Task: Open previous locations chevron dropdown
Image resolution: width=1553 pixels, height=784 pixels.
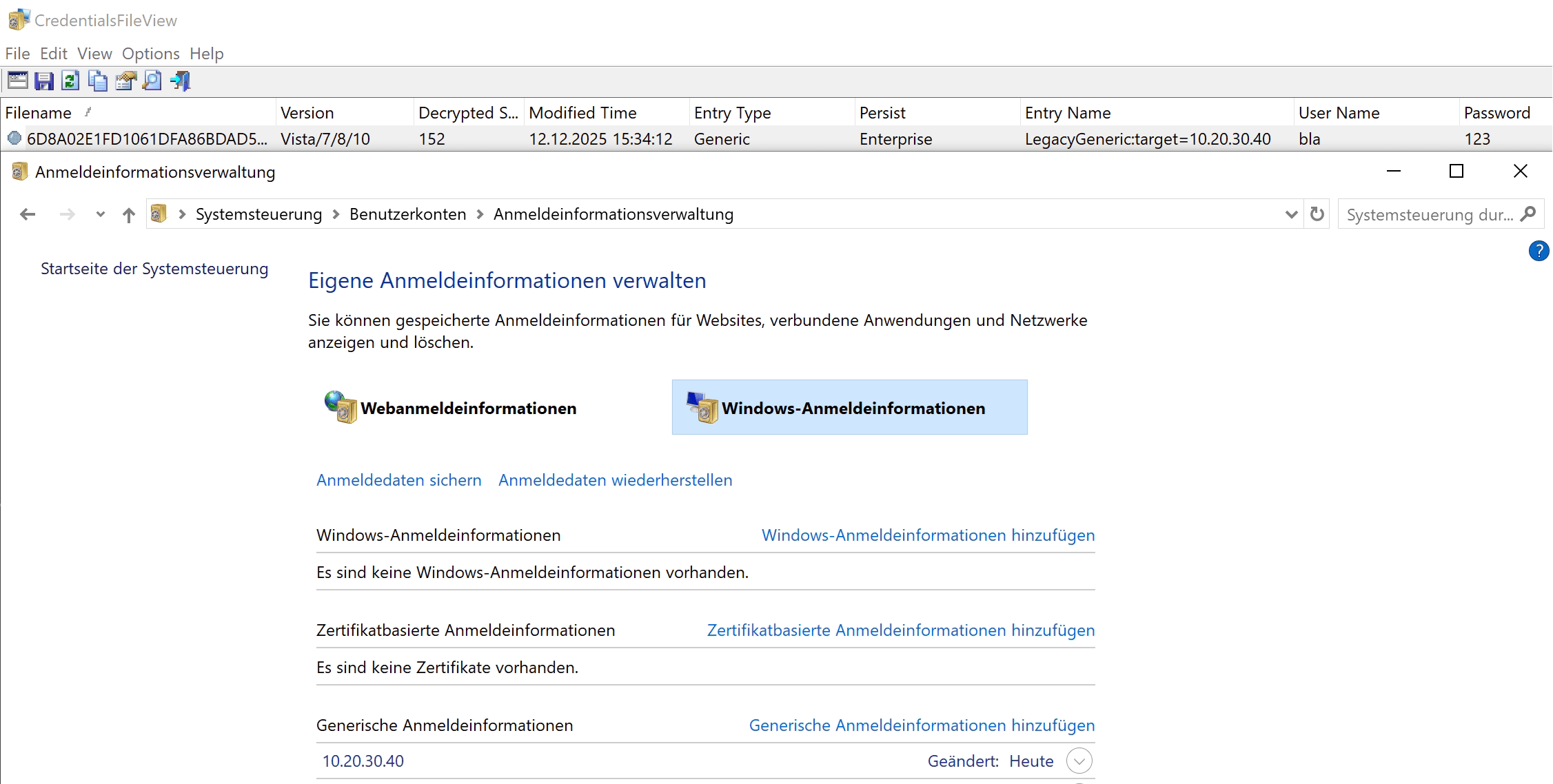Action: [100, 214]
